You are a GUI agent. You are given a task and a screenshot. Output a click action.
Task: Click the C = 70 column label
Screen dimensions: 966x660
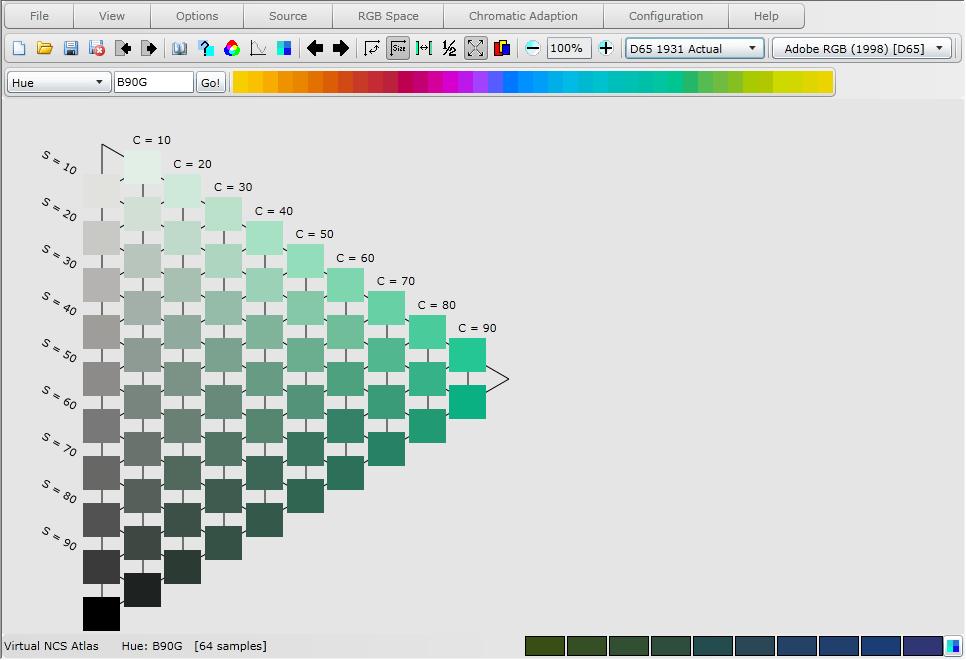point(396,282)
